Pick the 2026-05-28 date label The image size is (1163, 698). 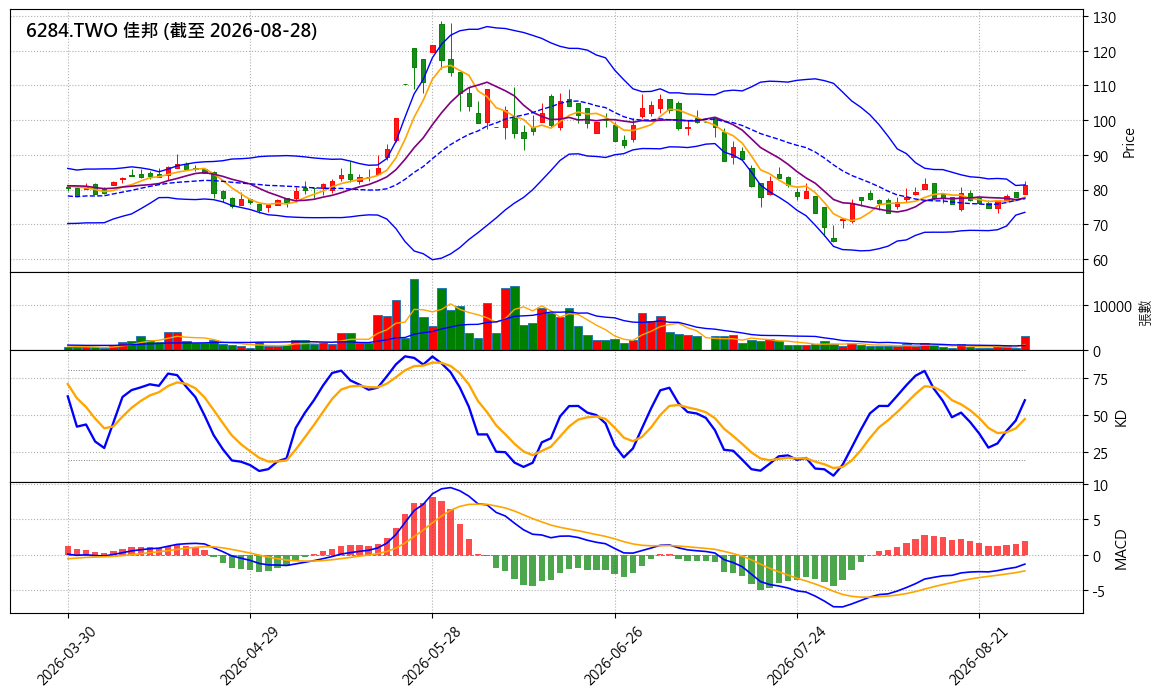coord(429,655)
